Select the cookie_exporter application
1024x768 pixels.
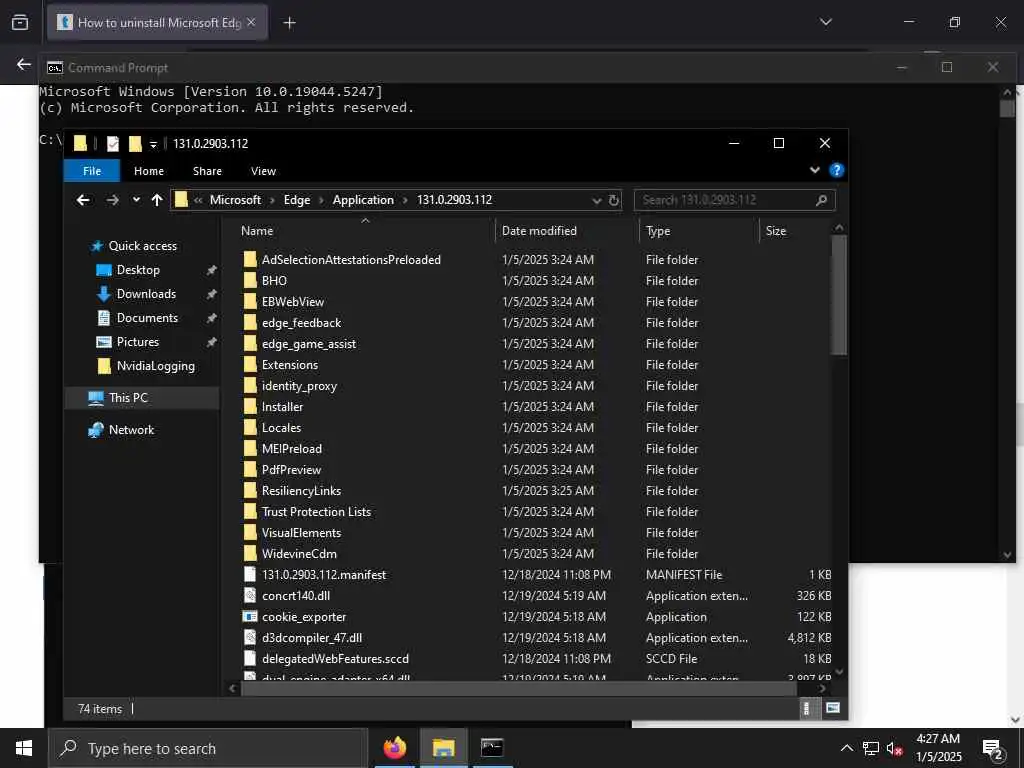(x=304, y=616)
